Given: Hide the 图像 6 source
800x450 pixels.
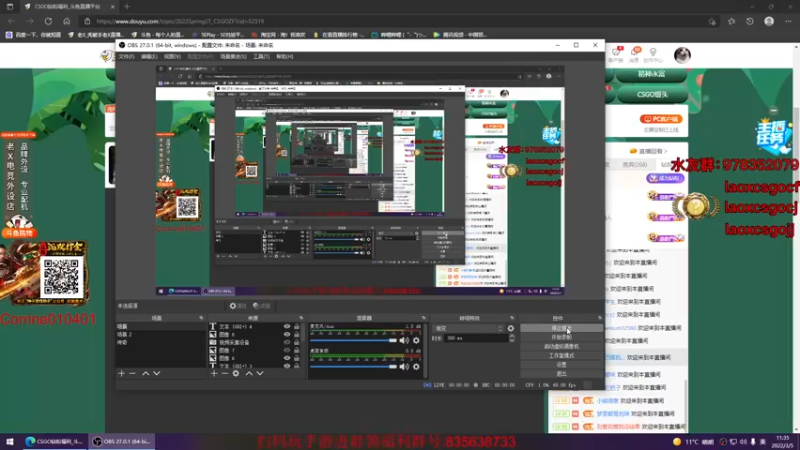Looking at the screenshot, I should 287,358.
